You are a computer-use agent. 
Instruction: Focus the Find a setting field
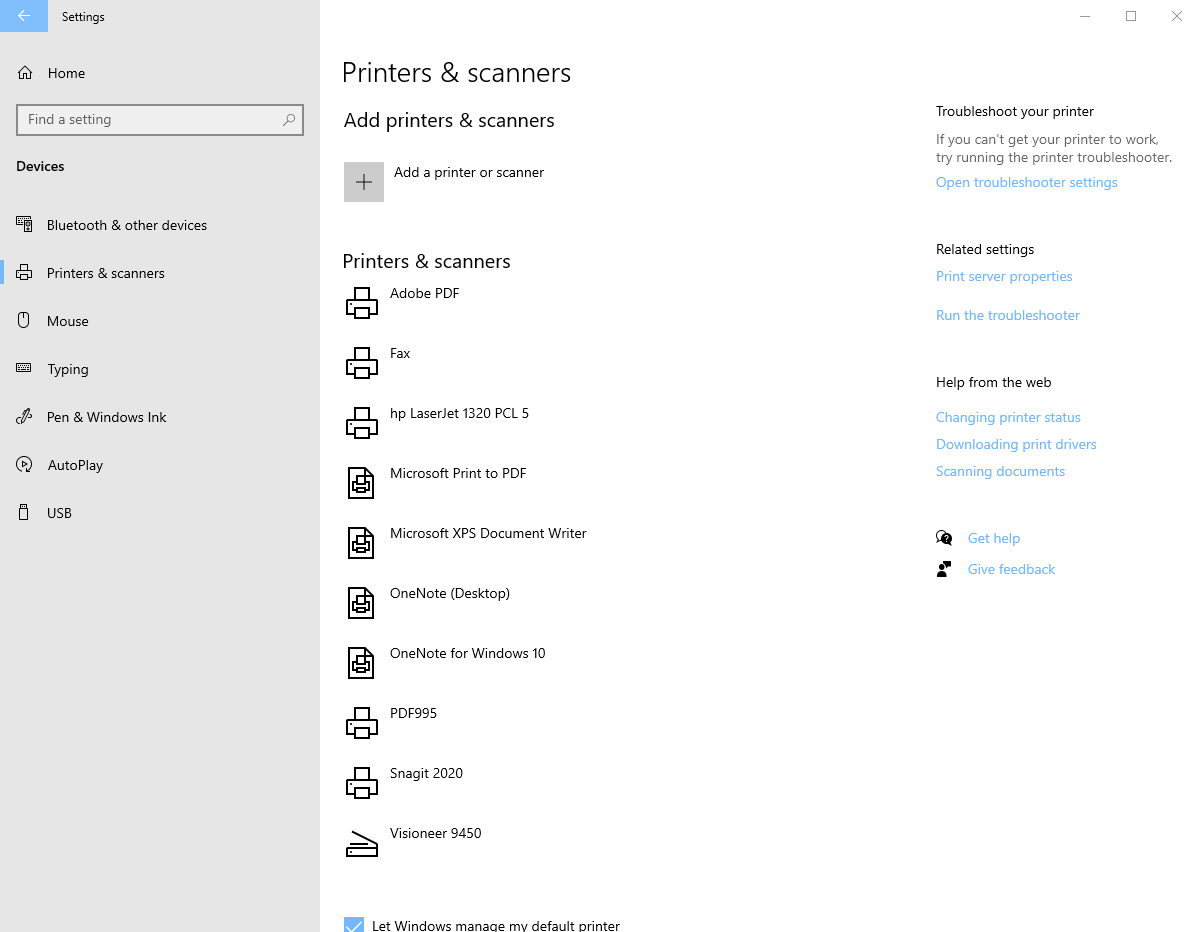point(160,119)
